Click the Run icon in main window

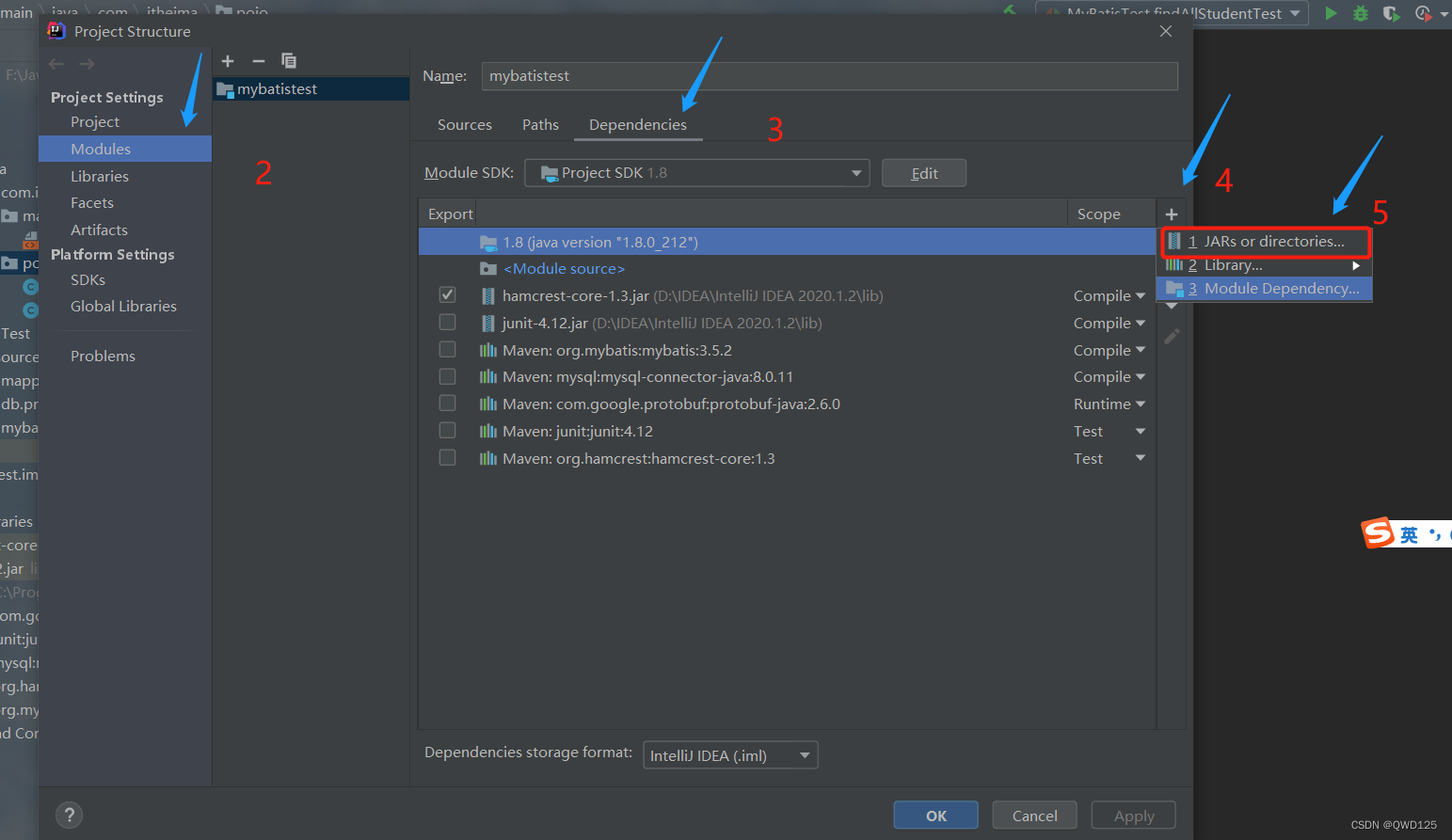click(1331, 13)
